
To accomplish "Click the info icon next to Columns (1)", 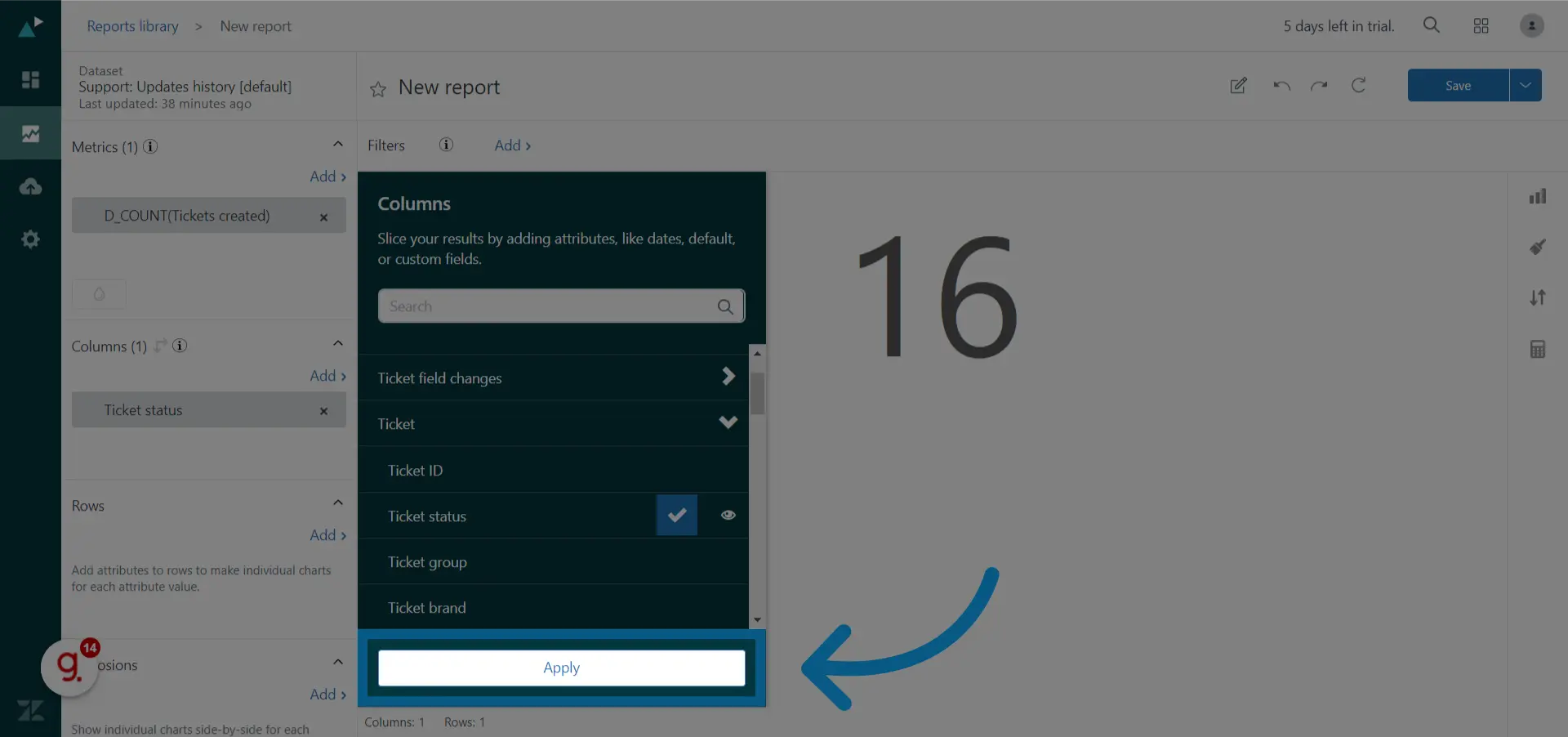I will pyautogui.click(x=180, y=346).
